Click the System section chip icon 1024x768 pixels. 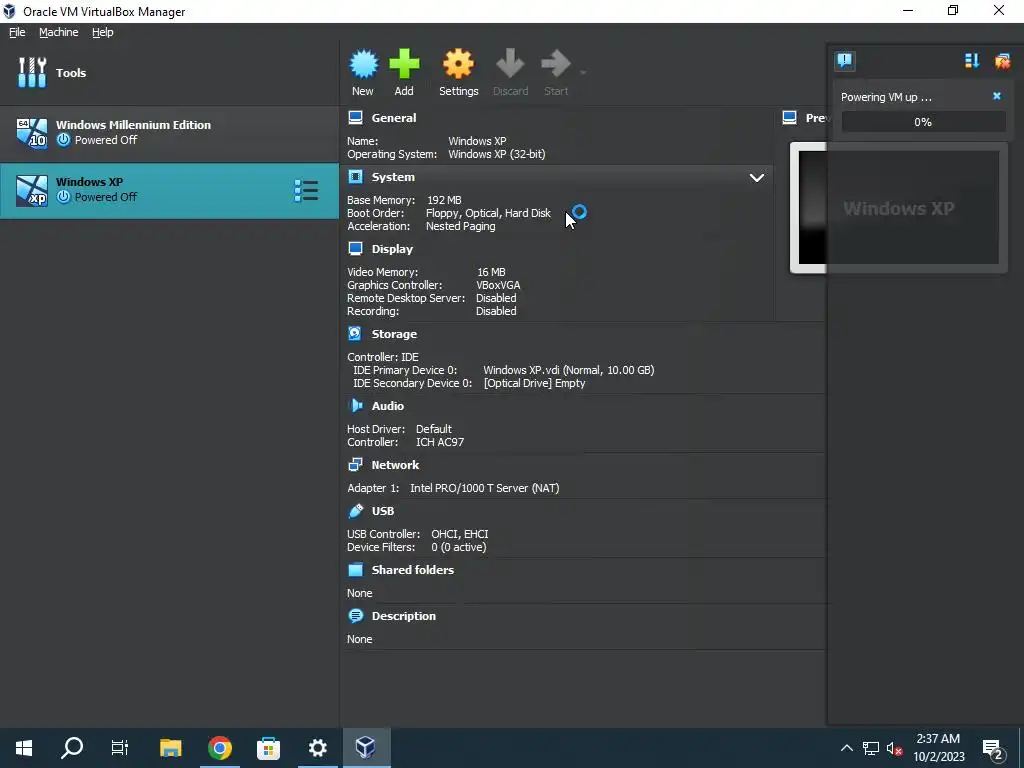click(x=355, y=177)
